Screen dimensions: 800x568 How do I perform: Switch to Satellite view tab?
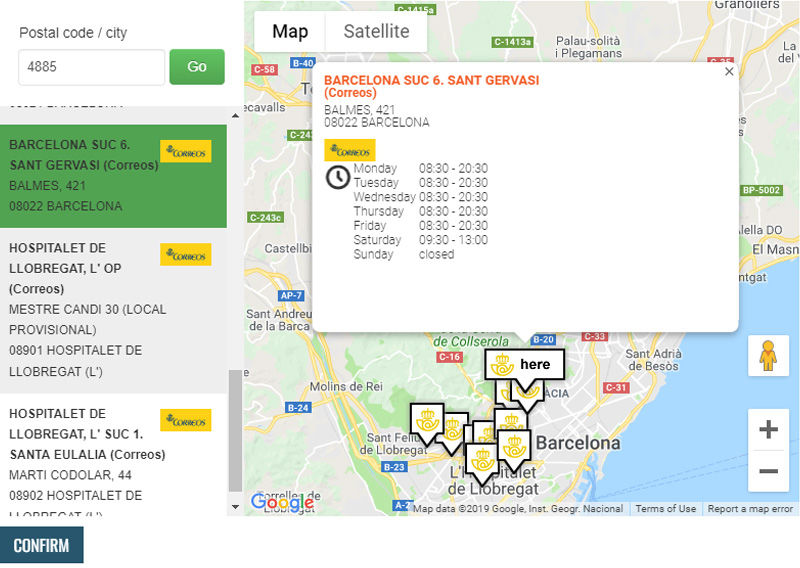(x=376, y=32)
